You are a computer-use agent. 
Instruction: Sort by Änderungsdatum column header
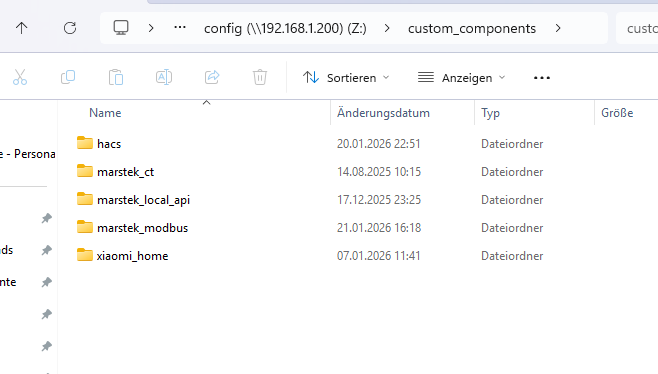coord(384,113)
